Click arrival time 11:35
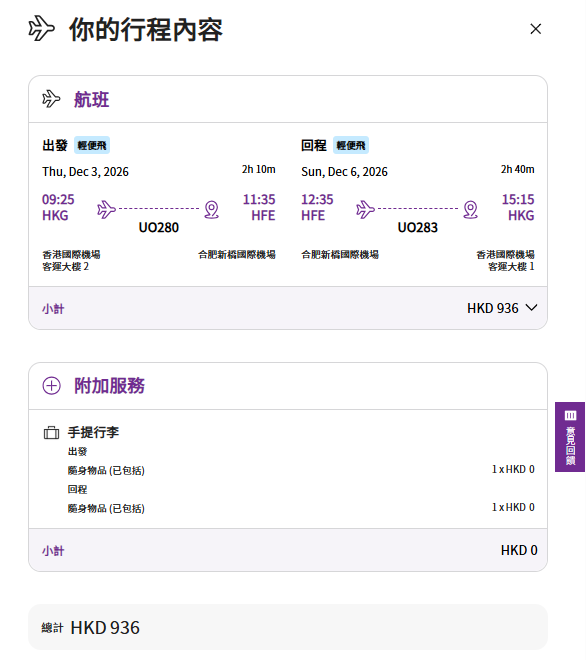The image size is (586, 660). click(x=259, y=199)
